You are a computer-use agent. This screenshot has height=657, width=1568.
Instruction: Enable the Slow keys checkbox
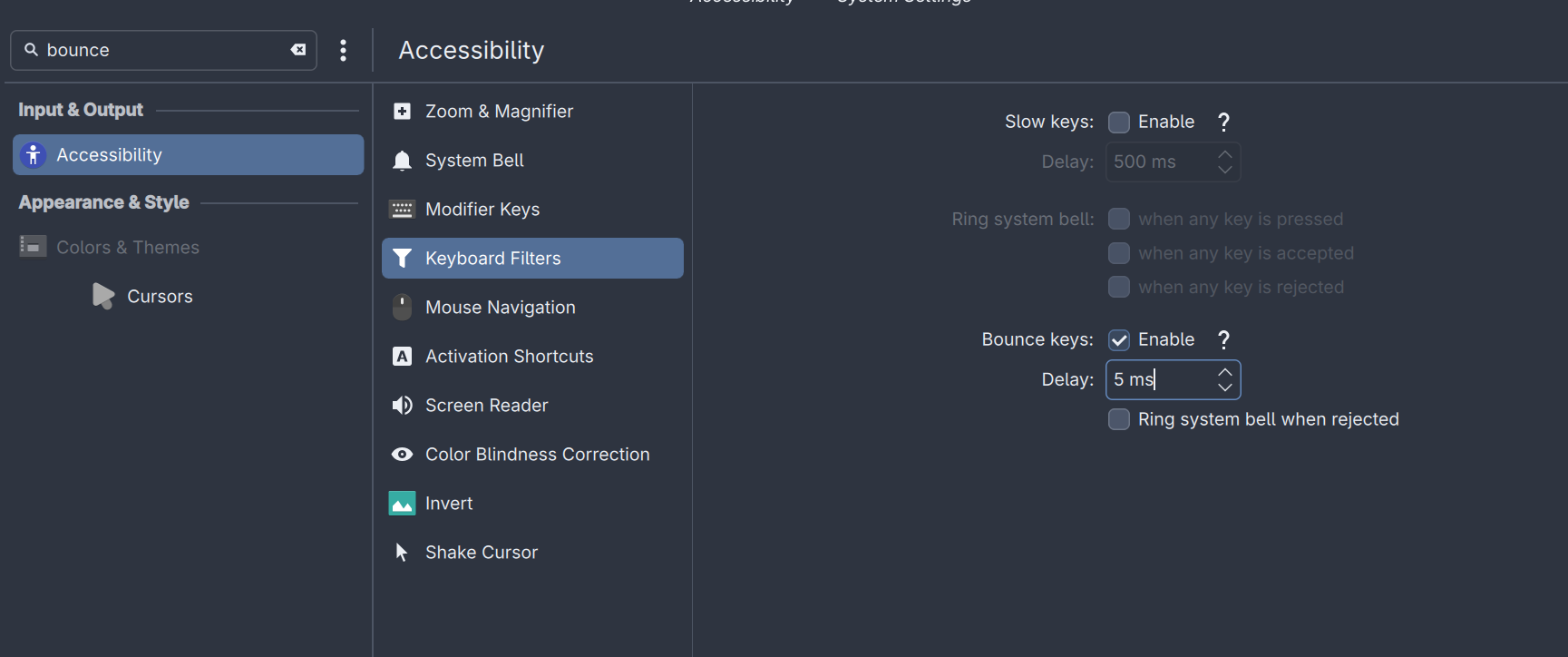tap(1119, 123)
